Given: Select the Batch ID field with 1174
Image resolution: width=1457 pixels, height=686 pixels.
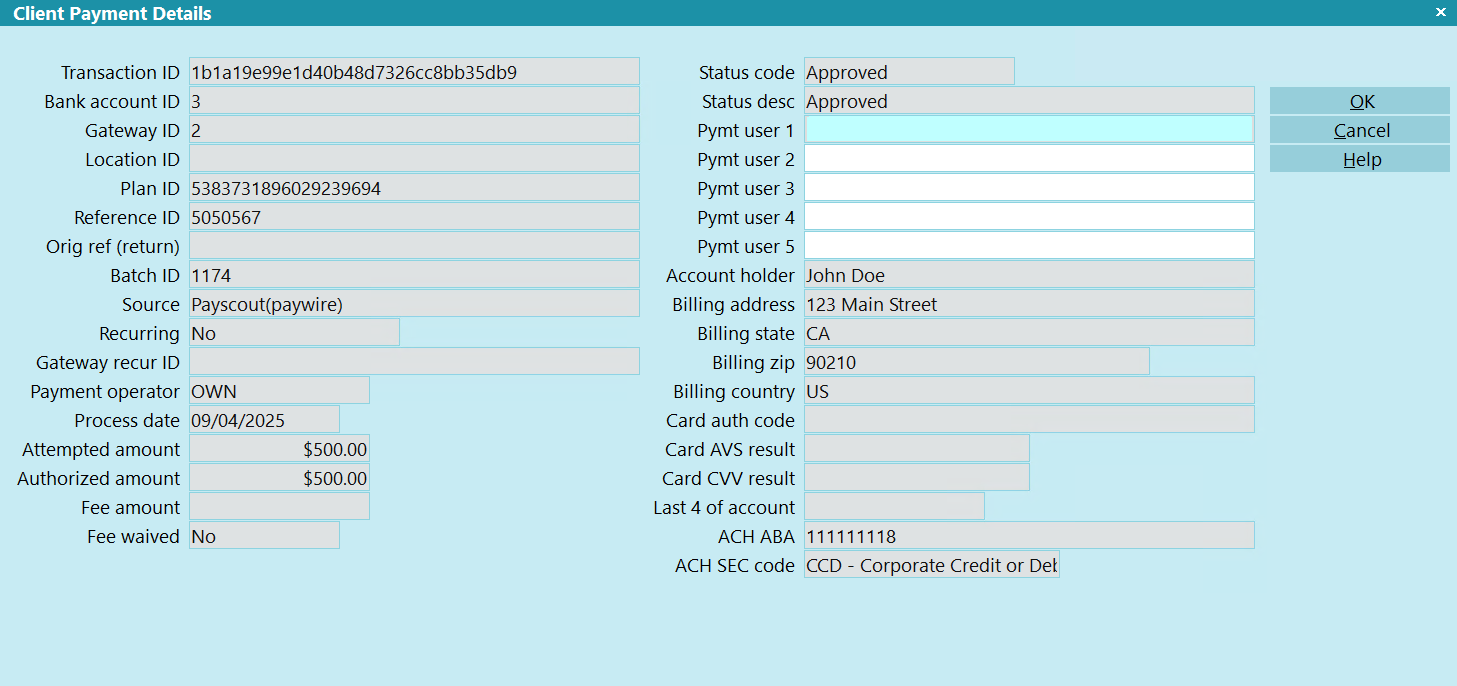Looking at the screenshot, I should click(x=413, y=275).
